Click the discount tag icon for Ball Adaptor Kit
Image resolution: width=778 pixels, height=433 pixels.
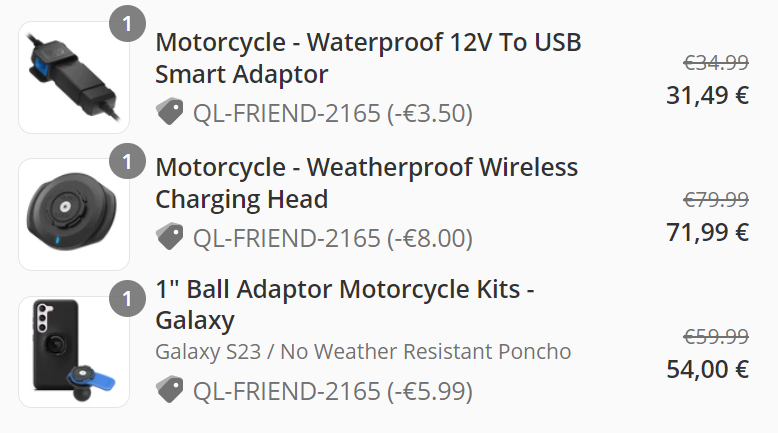[x=170, y=390]
